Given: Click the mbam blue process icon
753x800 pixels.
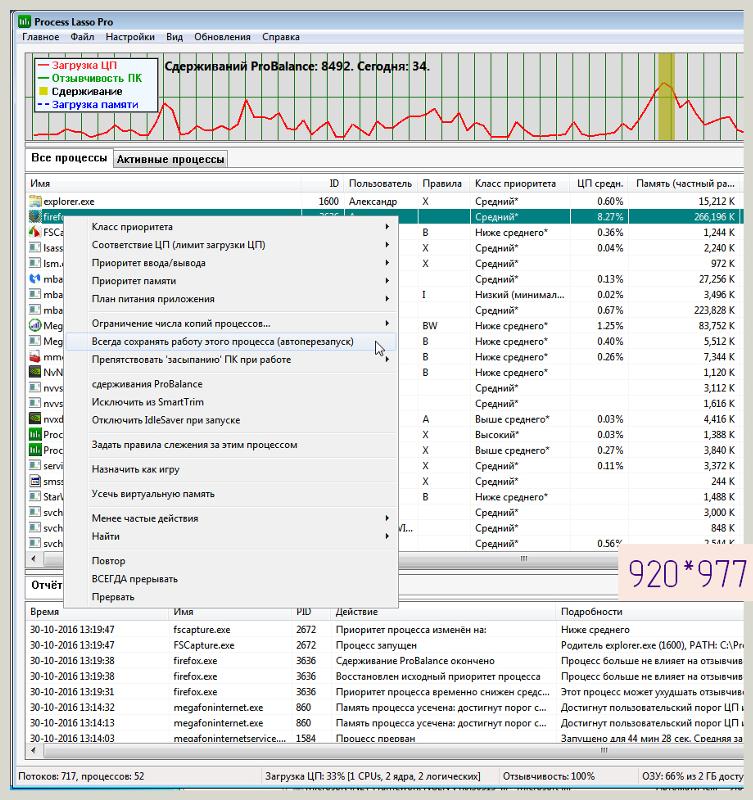Looking at the screenshot, I should click(x=35, y=279).
